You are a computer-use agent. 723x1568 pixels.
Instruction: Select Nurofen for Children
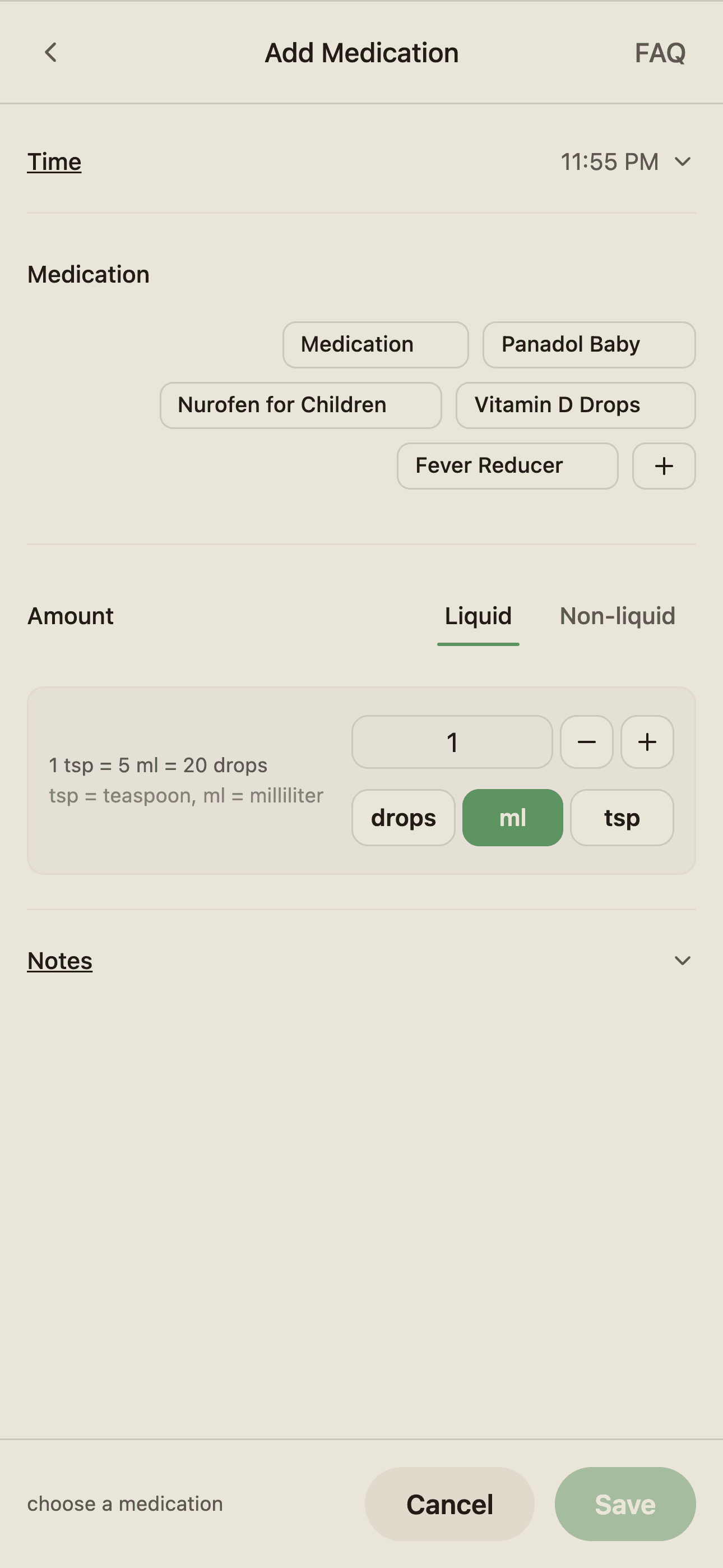(x=300, y=405)
